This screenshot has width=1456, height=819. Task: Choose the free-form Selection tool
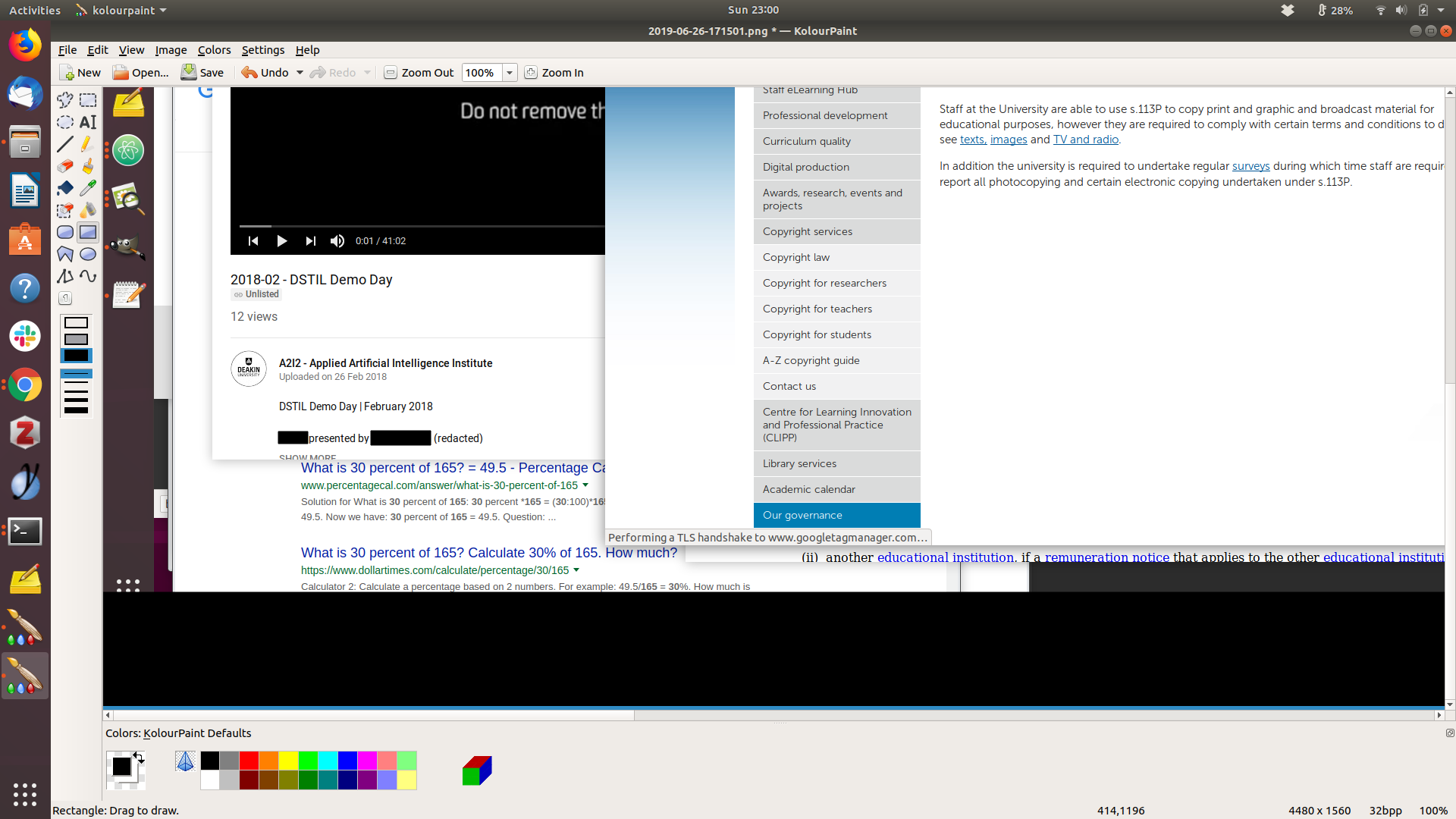tap(65, 100)
